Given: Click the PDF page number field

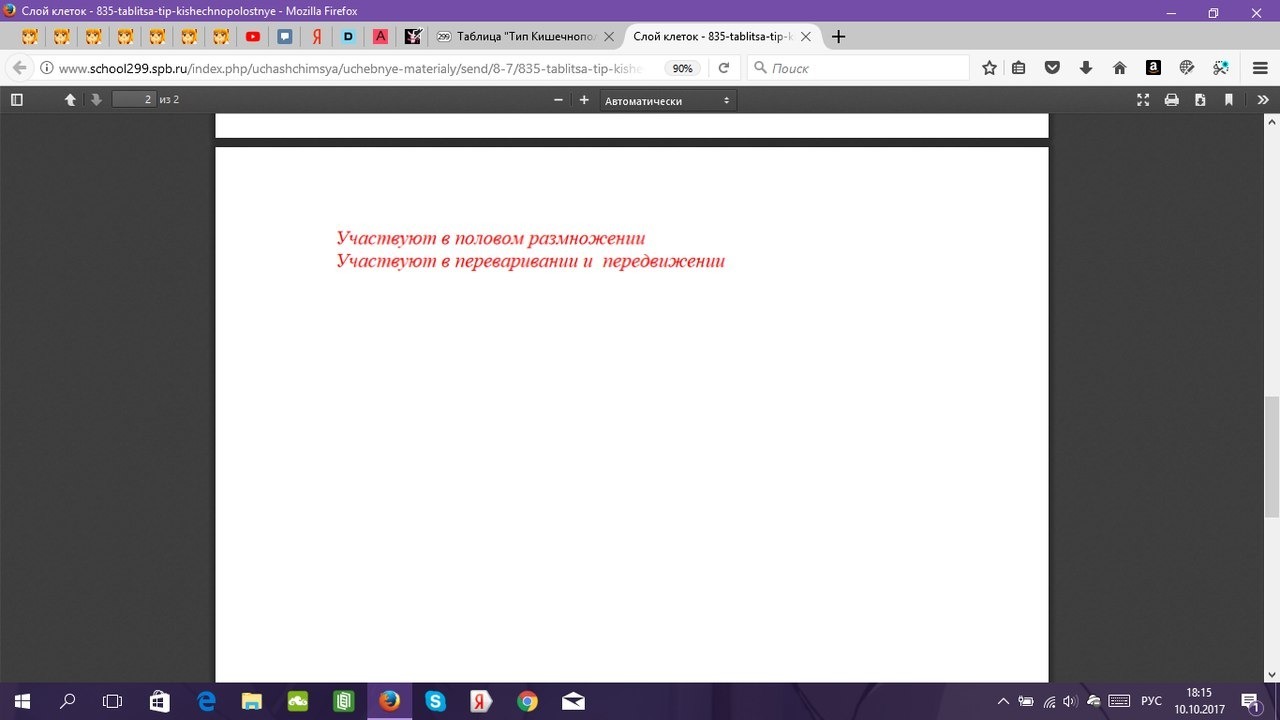Looking at the screenshot, I should 134,100.
